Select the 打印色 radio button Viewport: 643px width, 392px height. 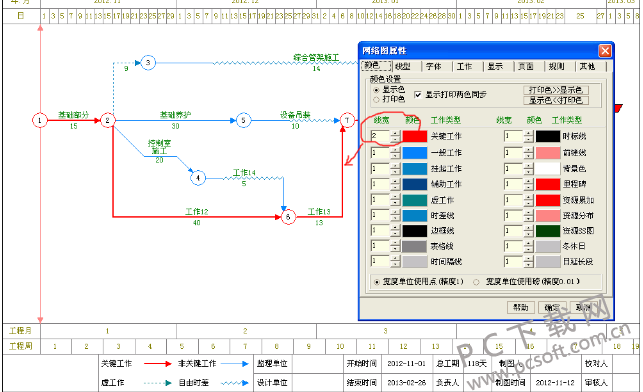[376, 100]
